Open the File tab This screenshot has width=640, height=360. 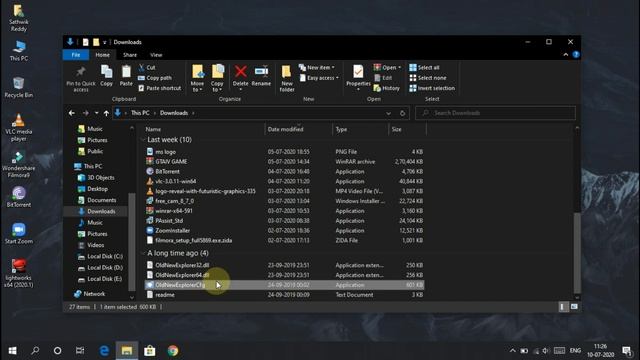76,55
